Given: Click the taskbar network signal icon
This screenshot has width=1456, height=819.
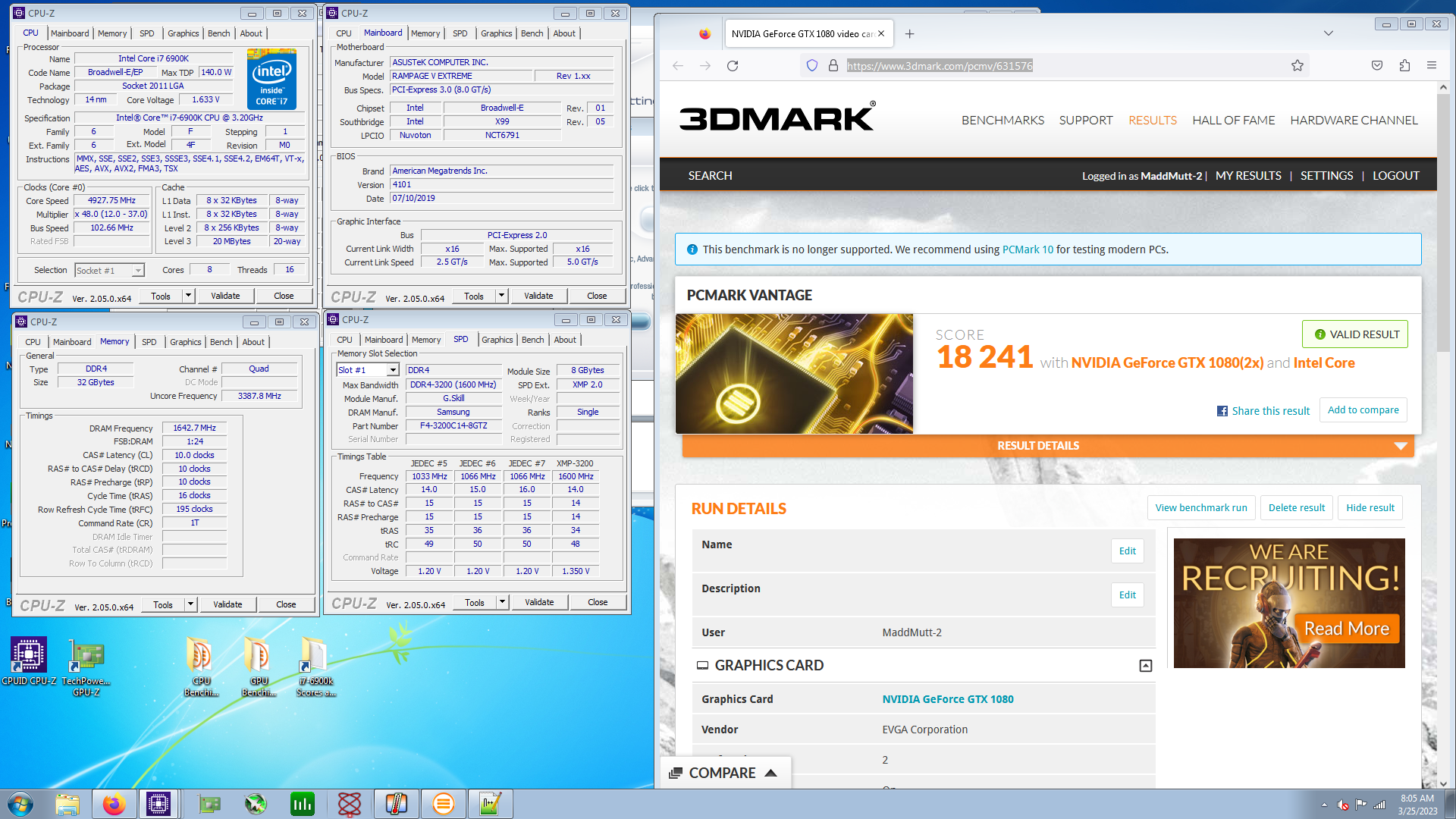Looking at the screenshot, I should pos(1379,805).
